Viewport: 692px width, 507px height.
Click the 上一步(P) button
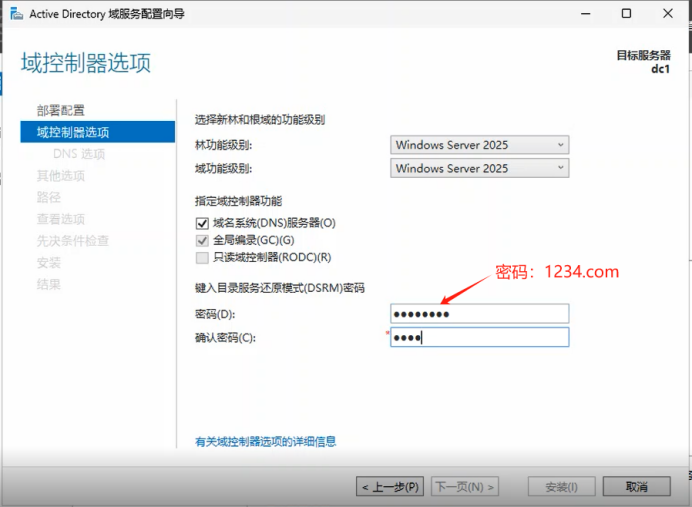390,487
